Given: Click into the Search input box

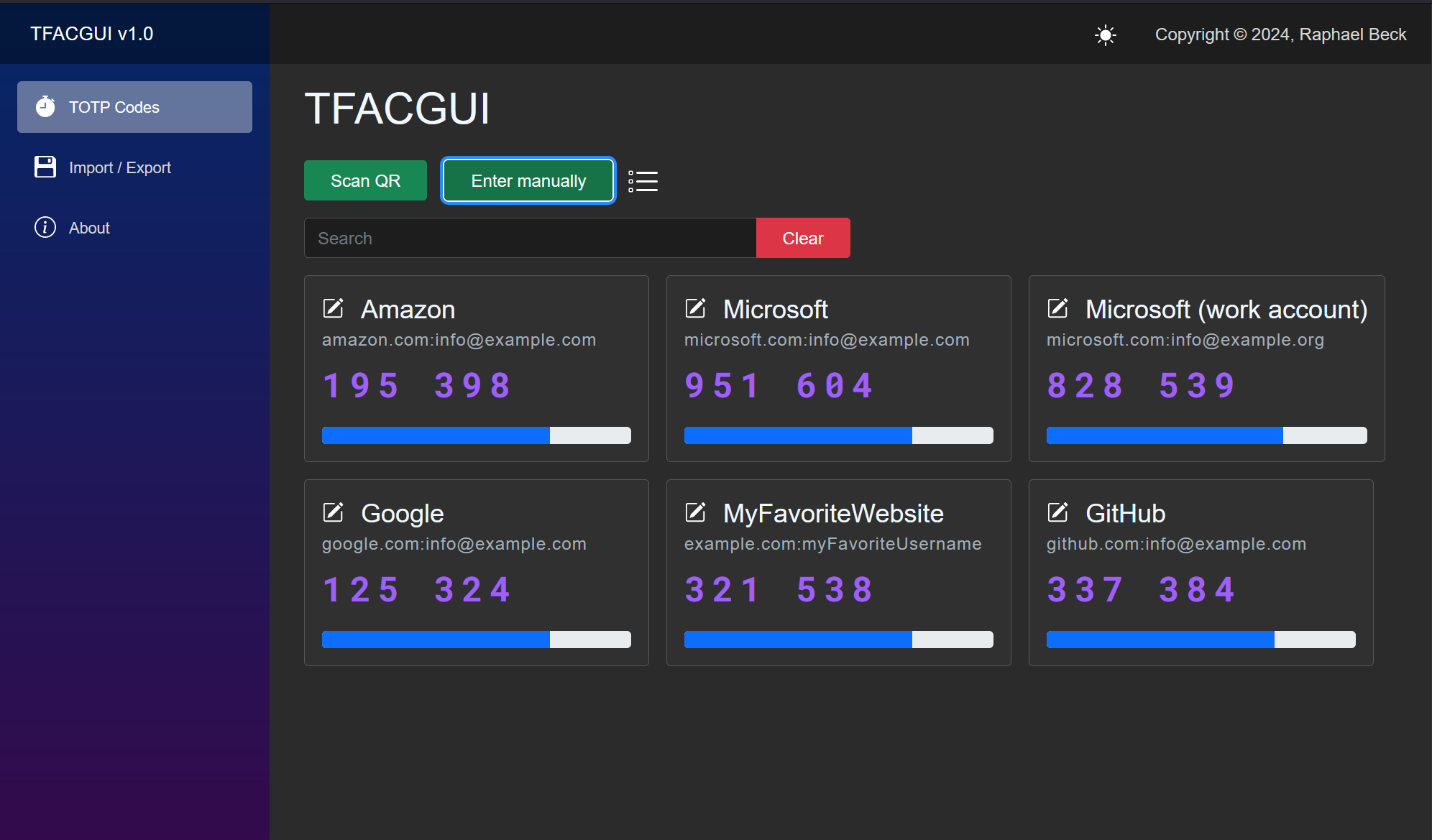Looking at the screenshot, I should click(530, 238).
